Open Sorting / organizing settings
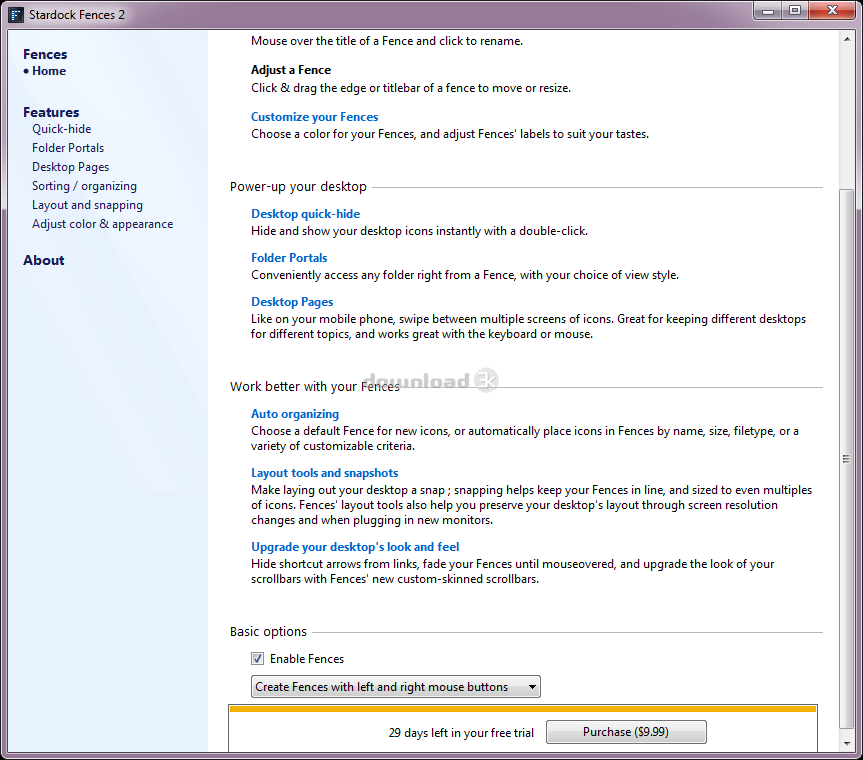This screenshot has height=760, width=863. coord(84,186)
